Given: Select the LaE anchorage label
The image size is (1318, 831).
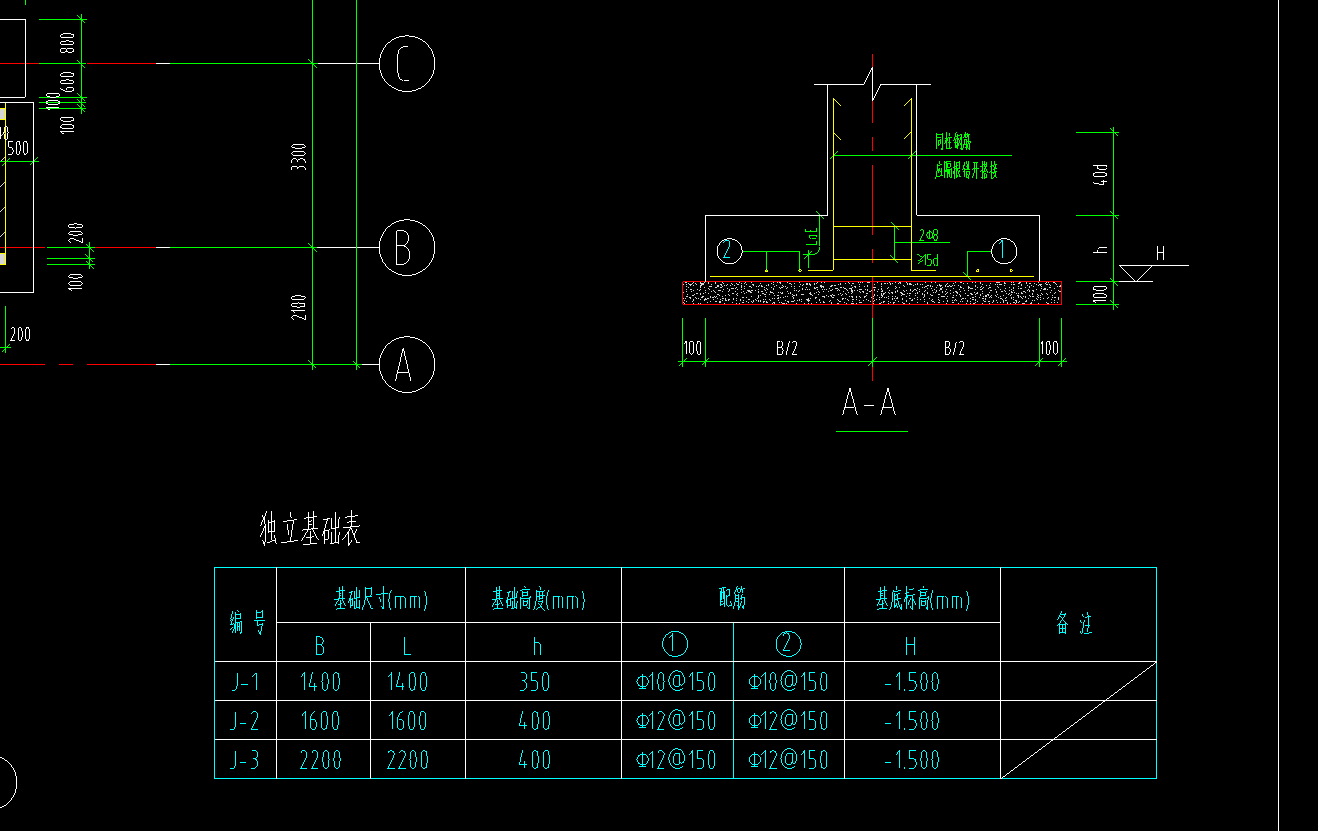Looking at the screenshot, I should (x=813, y=238).
